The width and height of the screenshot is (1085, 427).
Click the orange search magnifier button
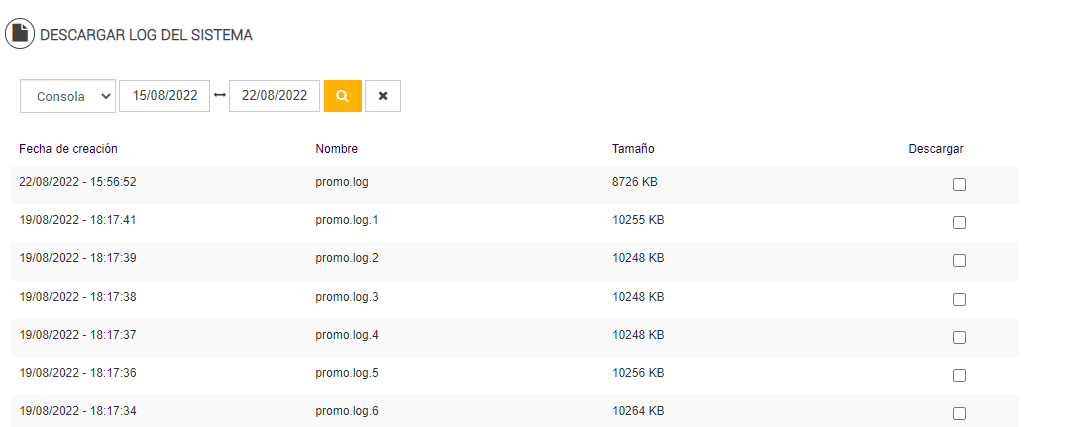[x=342, y=96]
